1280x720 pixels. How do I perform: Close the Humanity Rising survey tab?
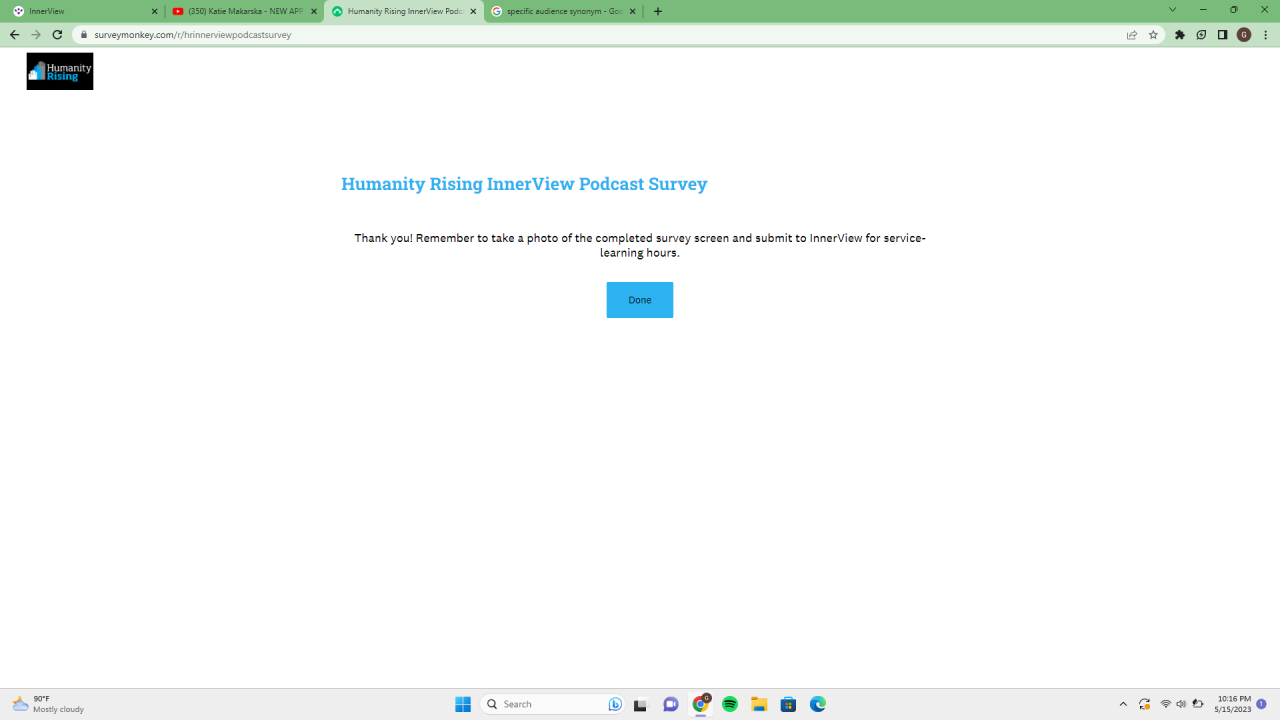pos(473,11)
